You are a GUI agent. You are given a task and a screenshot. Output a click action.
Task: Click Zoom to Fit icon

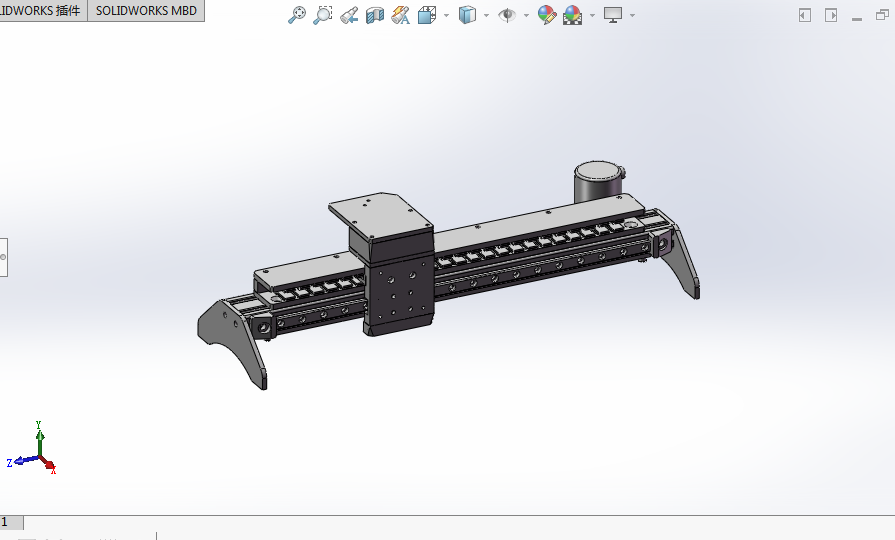(296, 15)
